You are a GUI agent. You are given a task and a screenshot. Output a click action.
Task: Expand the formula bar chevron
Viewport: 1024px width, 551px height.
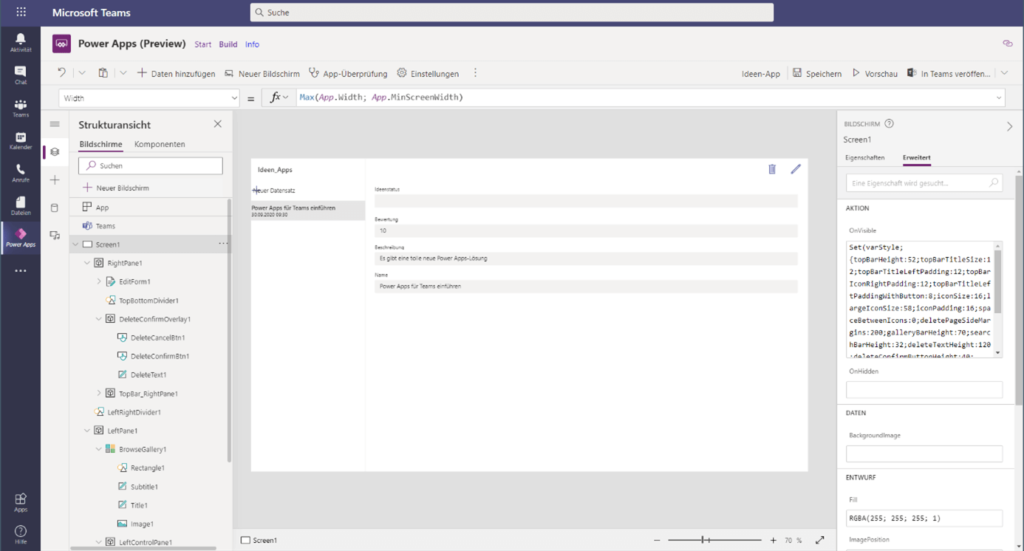point(999,98)
